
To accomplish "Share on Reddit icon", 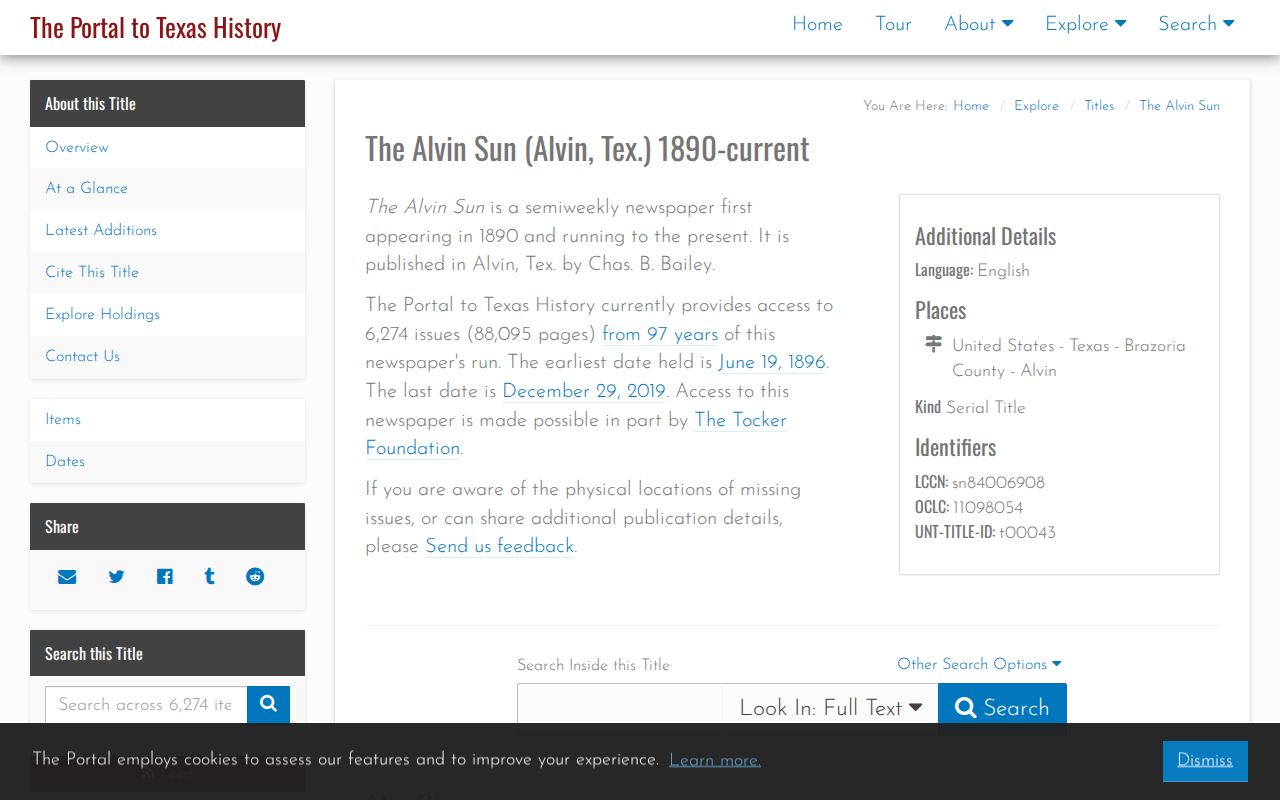I will (x=255, y=577).
